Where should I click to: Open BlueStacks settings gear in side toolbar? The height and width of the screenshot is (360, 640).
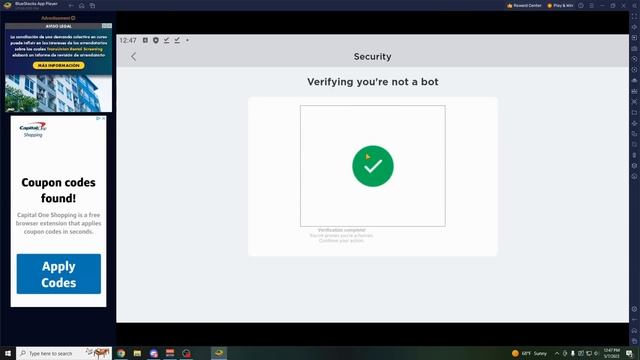(634, 309)
